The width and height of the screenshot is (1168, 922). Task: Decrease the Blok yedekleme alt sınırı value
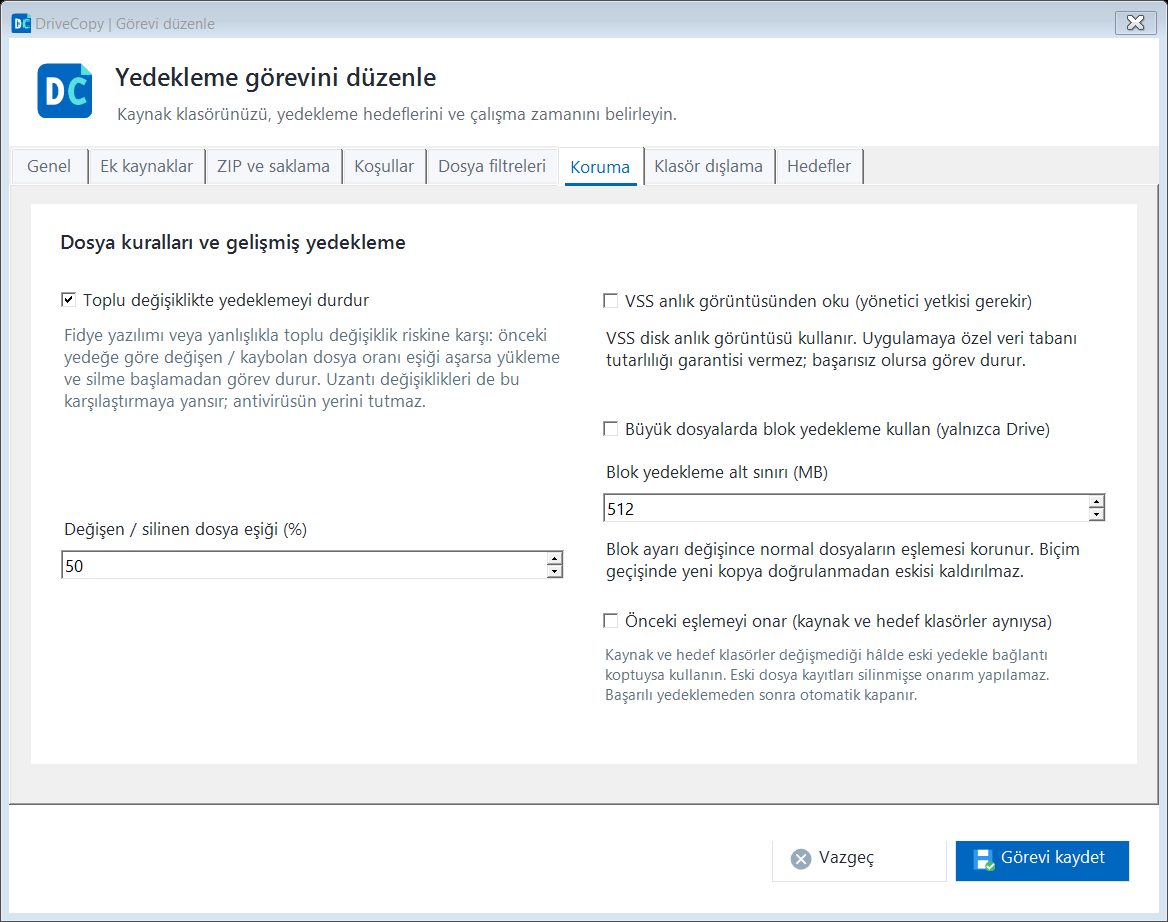[x=1096, y=514]
